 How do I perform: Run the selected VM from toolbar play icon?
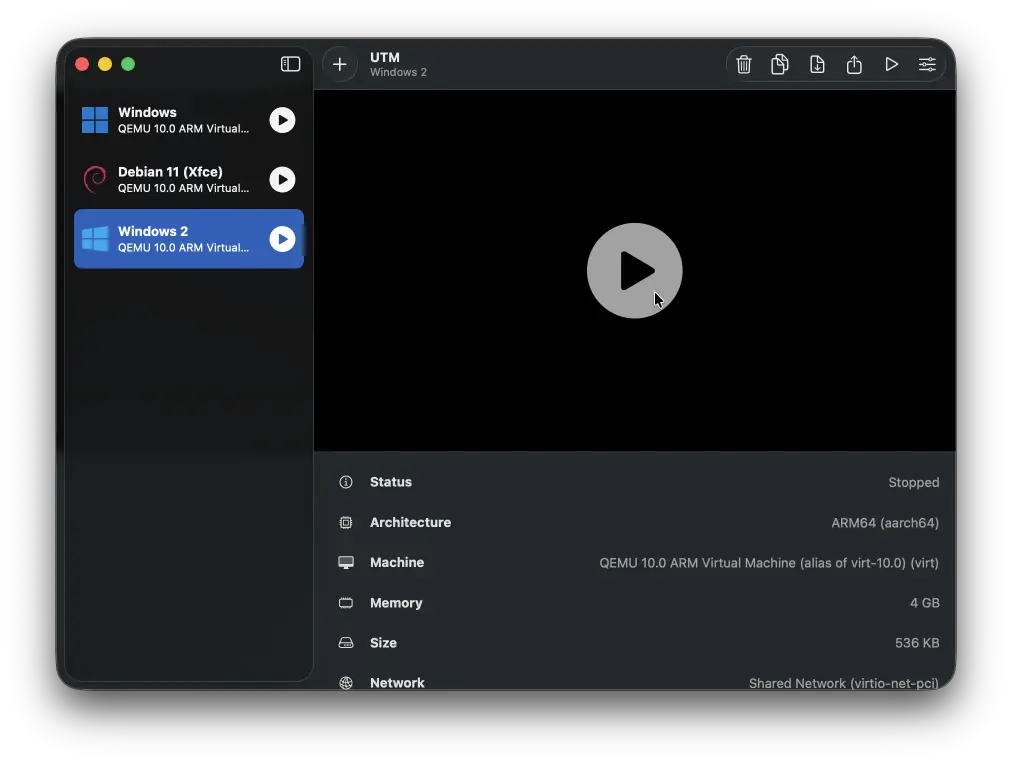click(891, 64)
